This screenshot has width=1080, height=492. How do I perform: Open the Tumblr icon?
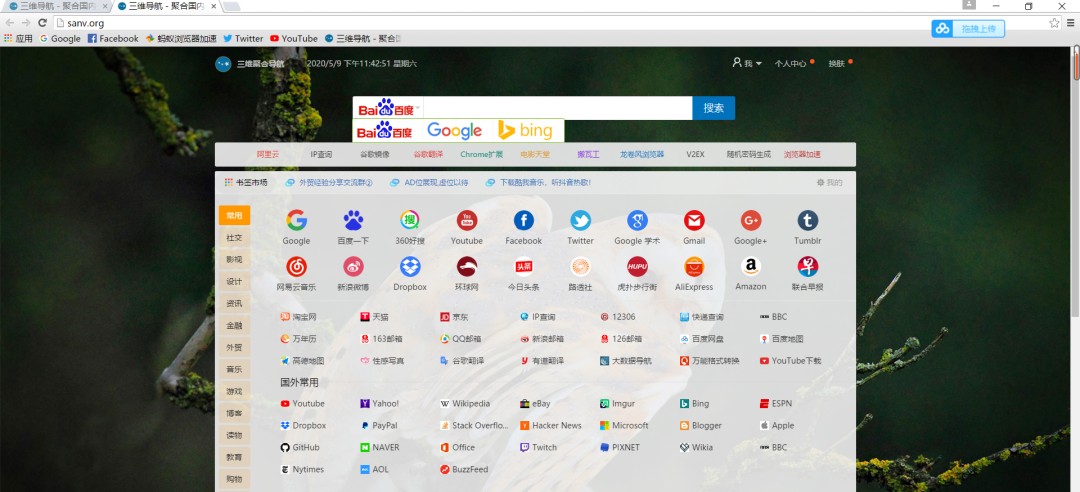click(808, 221)
